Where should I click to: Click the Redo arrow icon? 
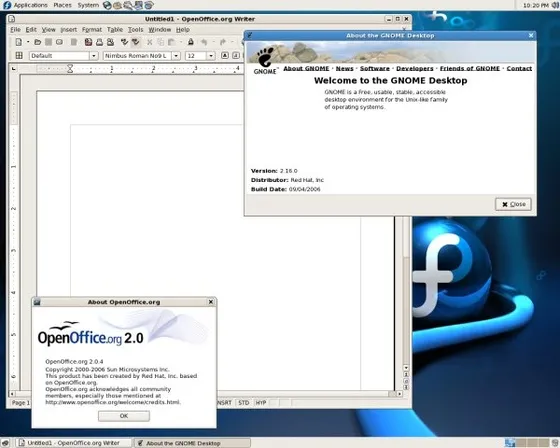click(x=223, y=42)
